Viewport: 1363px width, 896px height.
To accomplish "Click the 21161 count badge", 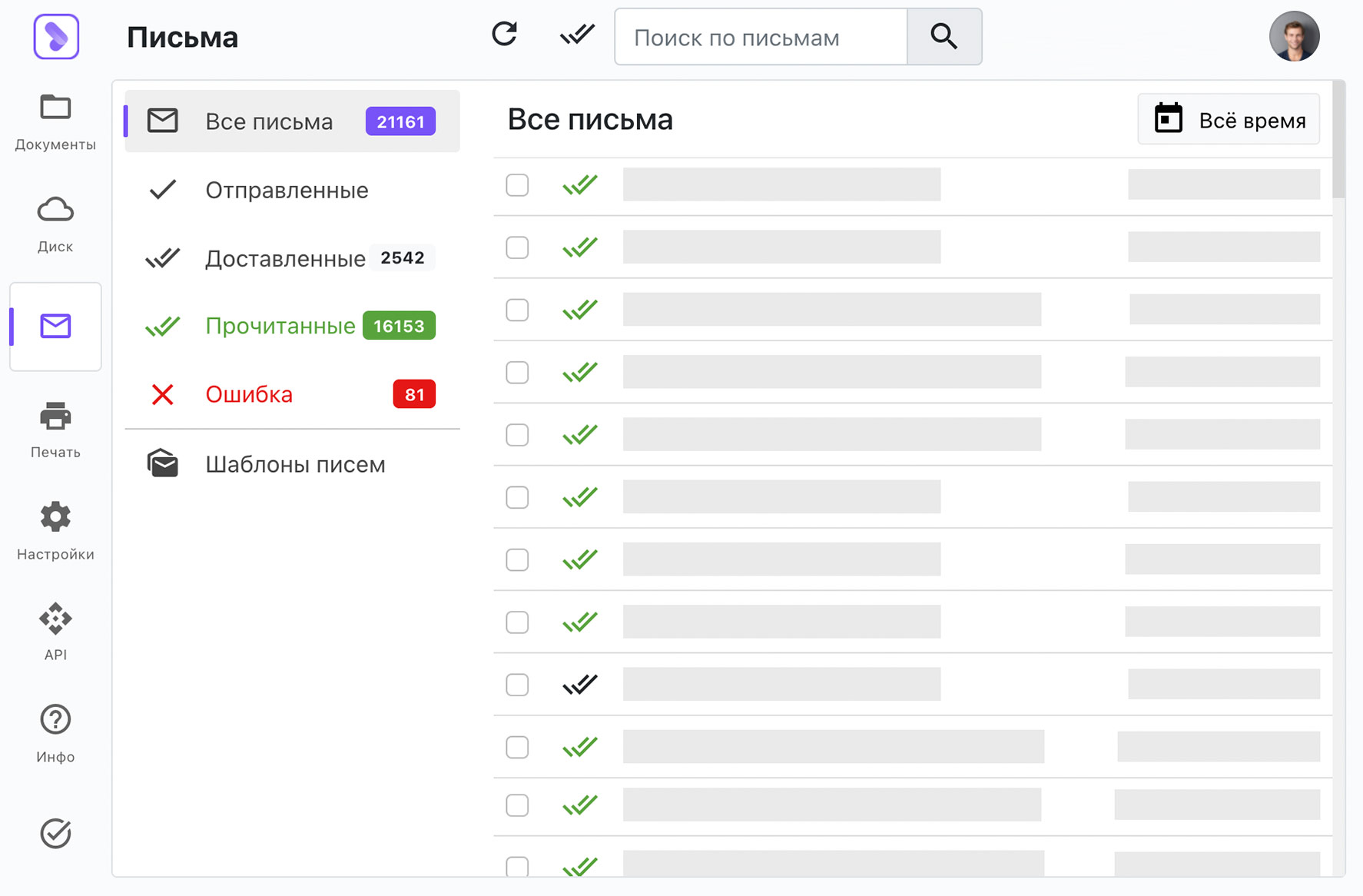I will (x=400, y=121).
